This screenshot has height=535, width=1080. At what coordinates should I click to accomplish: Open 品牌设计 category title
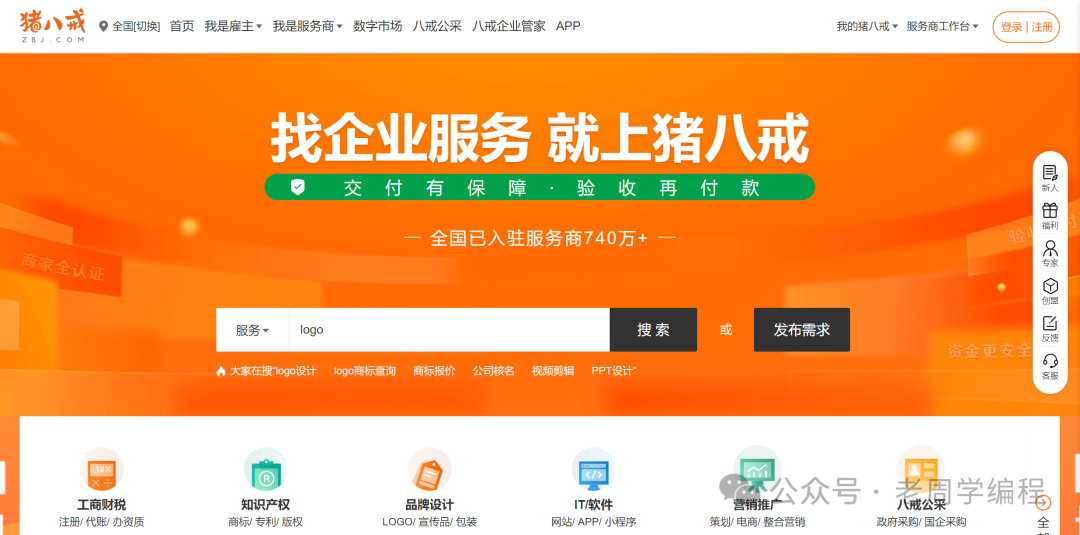(429, 505)
